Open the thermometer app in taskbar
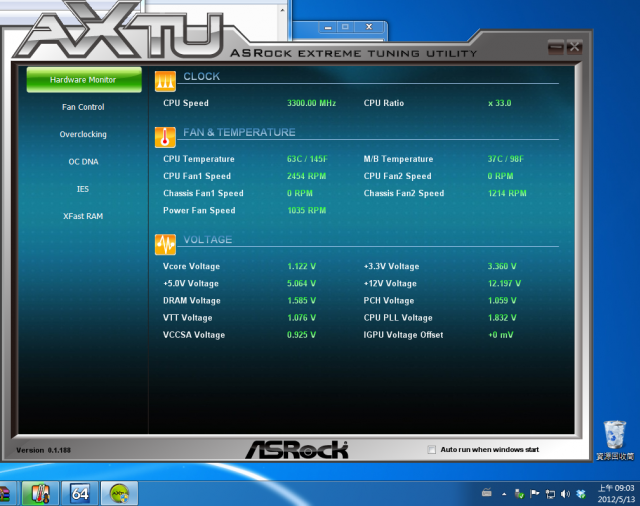The height and width of the screenshot is (506, 640). click(x=40, y=493)
